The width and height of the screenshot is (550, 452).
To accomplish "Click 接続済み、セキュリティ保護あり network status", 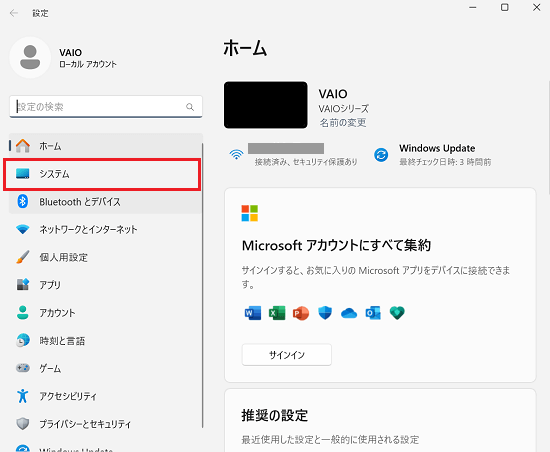I will point(306,162).
